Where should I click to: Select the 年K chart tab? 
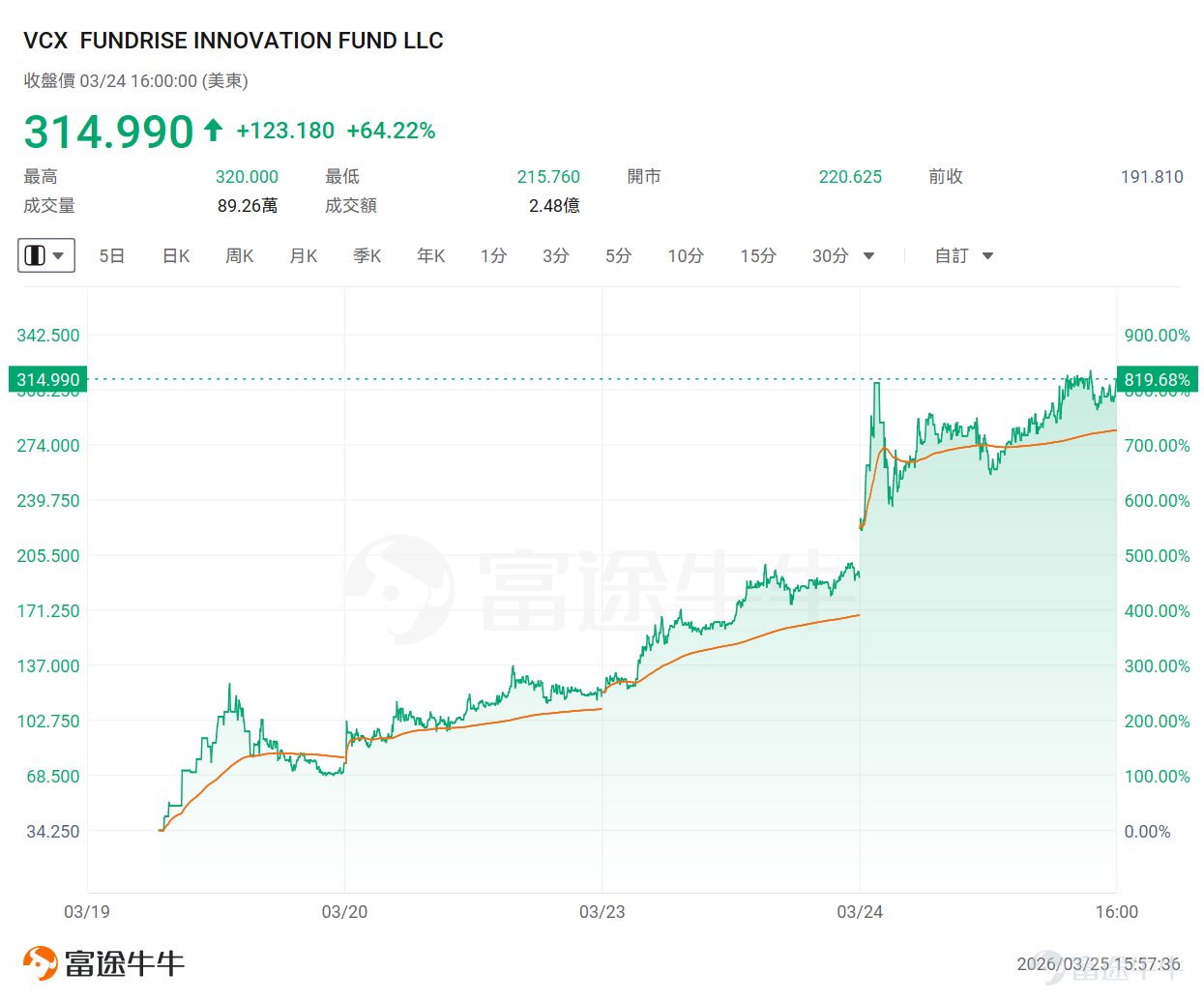(430, 255)
